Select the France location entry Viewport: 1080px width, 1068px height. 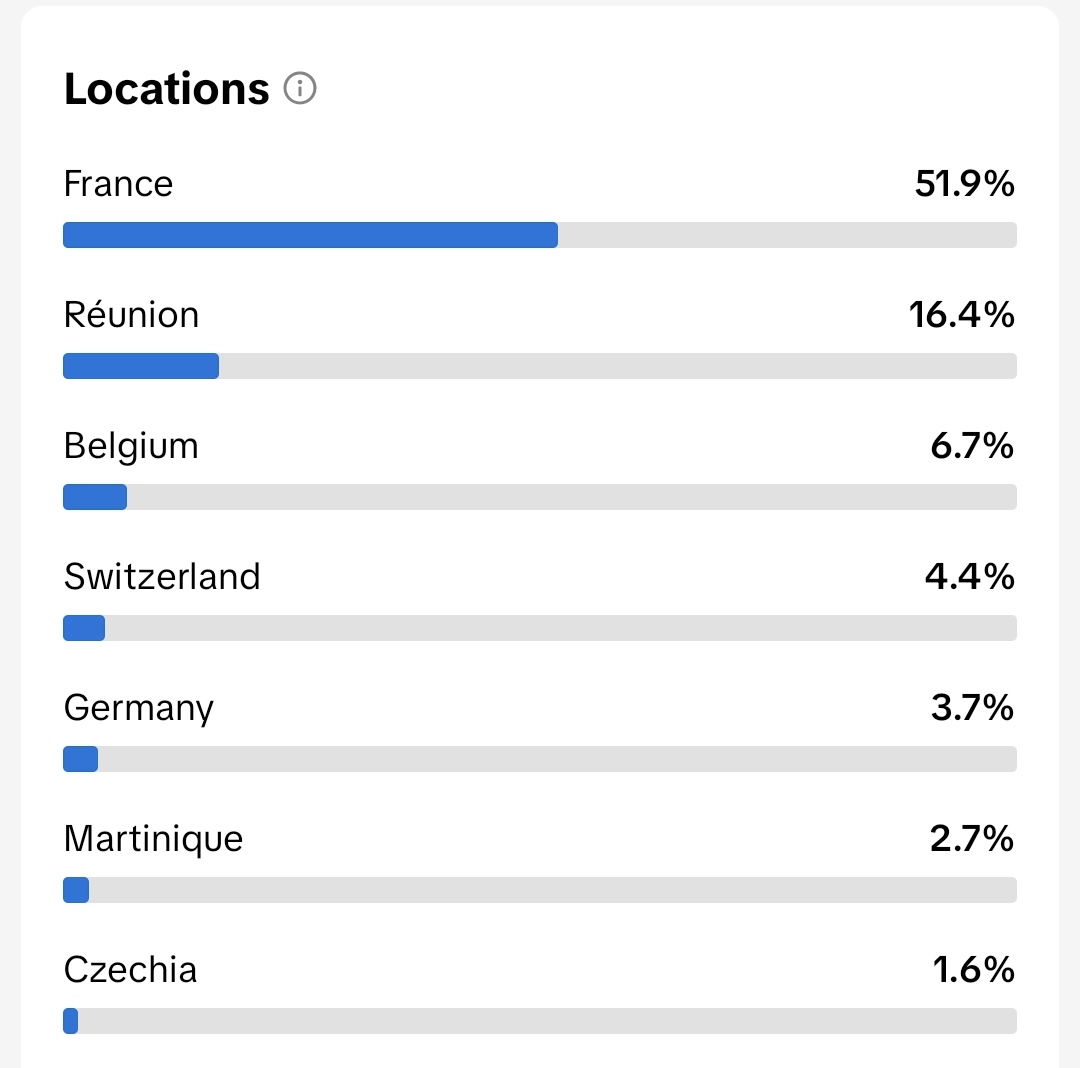point(118,184)
